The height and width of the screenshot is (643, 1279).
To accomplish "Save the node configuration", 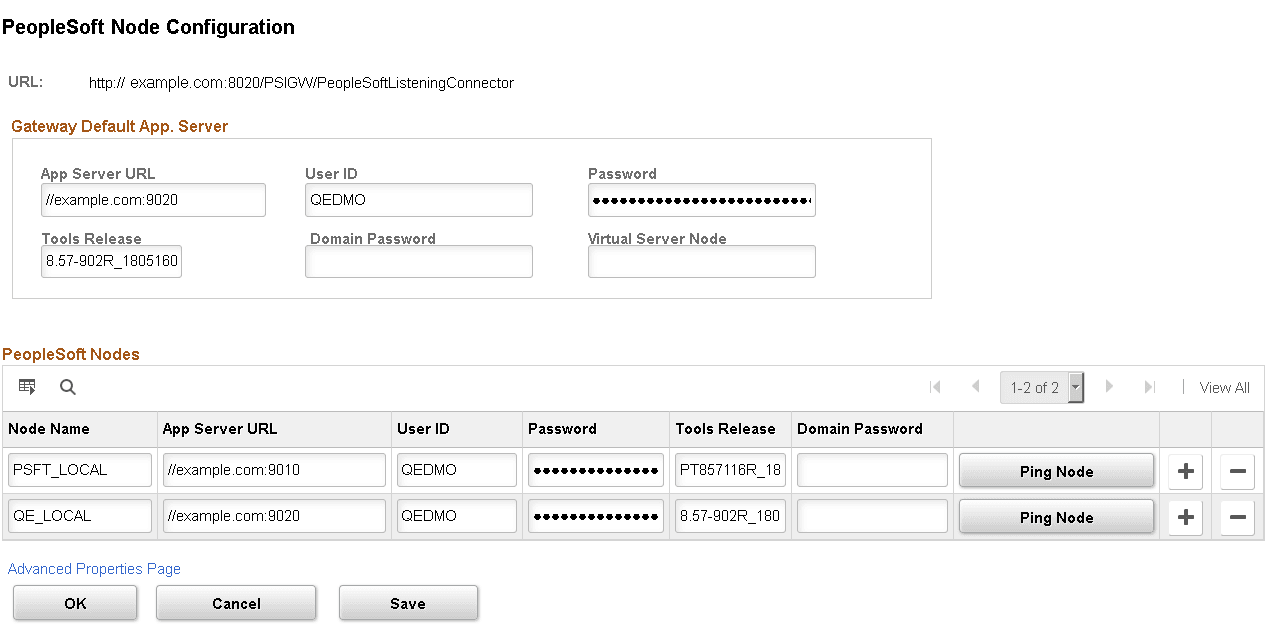I will point(408,602).
